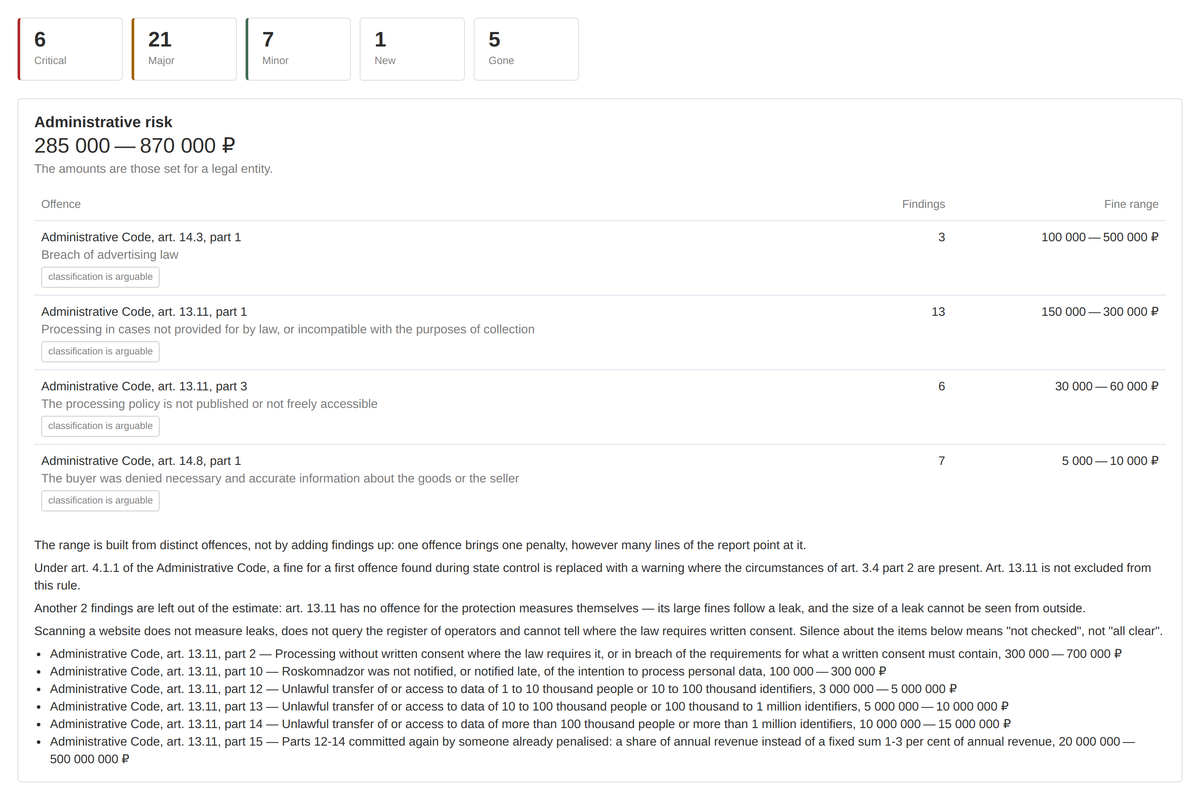Viewport: 1200px width, 800px height.
Task: Click the findings count 13
Action: click(x=938, y=312)
